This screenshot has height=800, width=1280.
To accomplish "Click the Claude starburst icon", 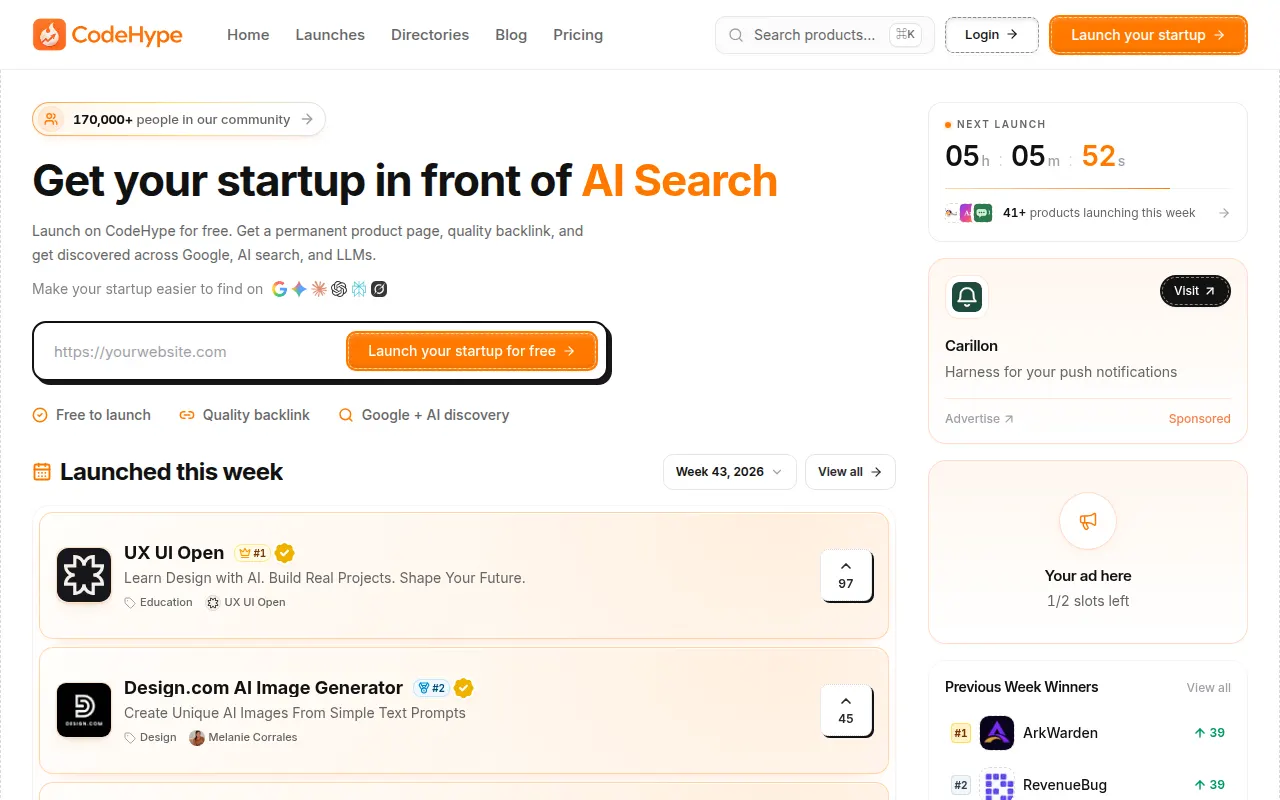I will (319, 289).
